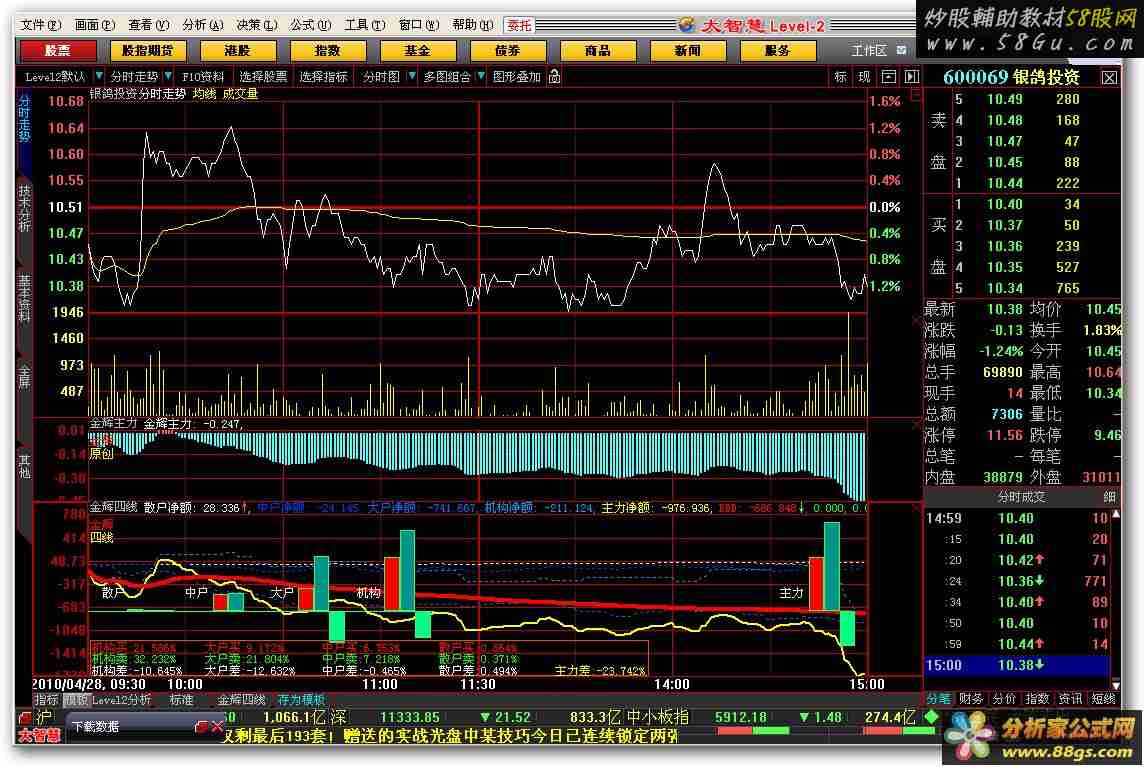Click the 细 detail toggle in 分时成交

coord(1109,496)
